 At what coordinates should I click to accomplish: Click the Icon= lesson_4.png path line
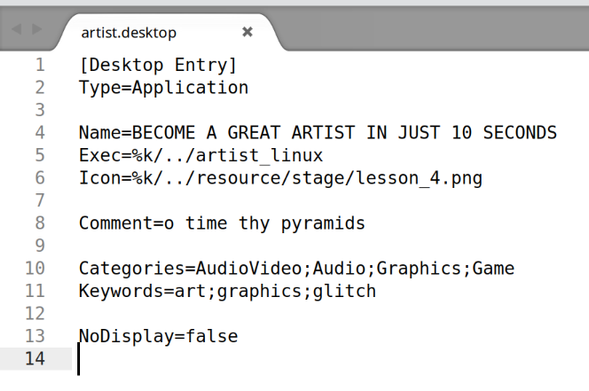[x=281, y=178]
